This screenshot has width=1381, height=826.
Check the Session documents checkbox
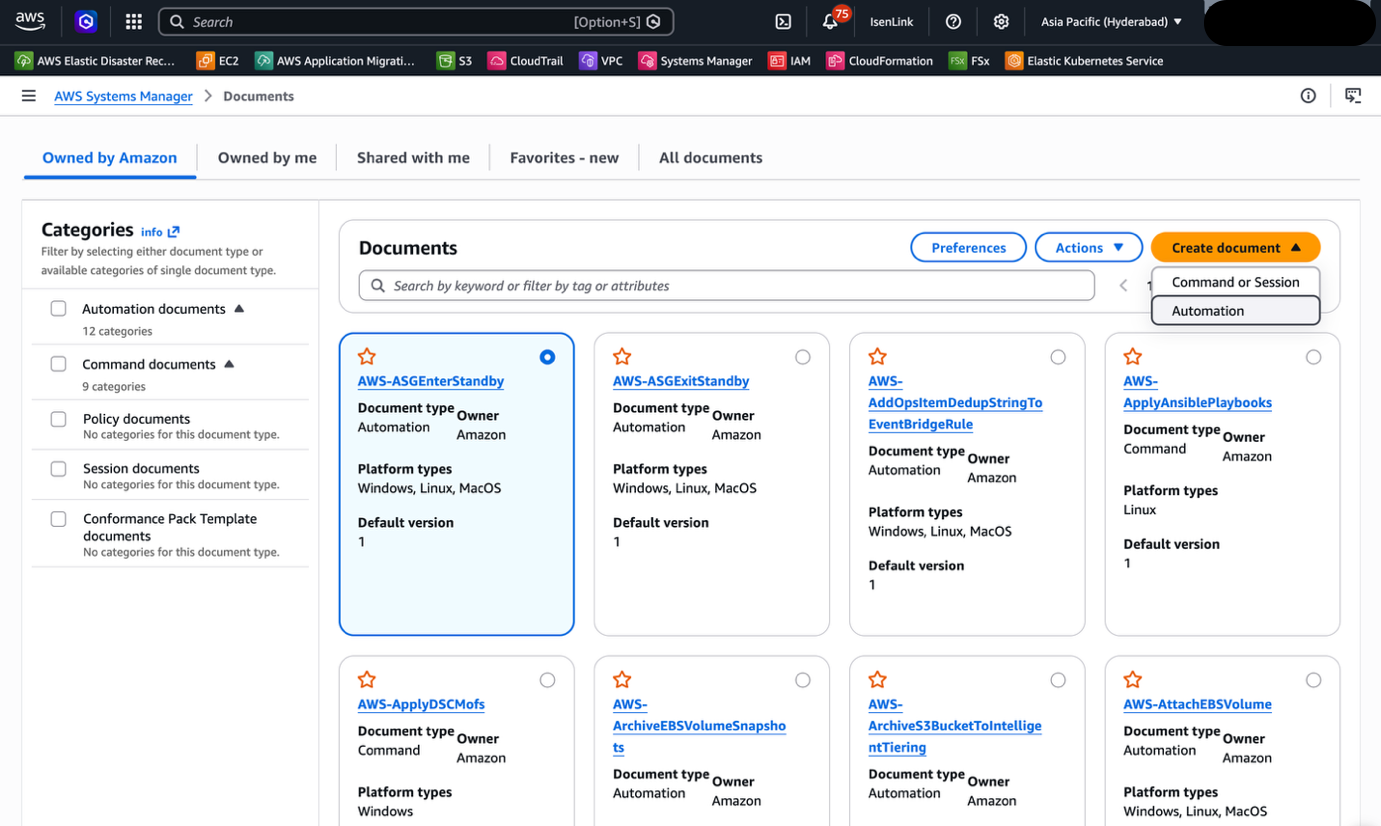[x=59, y=469]
